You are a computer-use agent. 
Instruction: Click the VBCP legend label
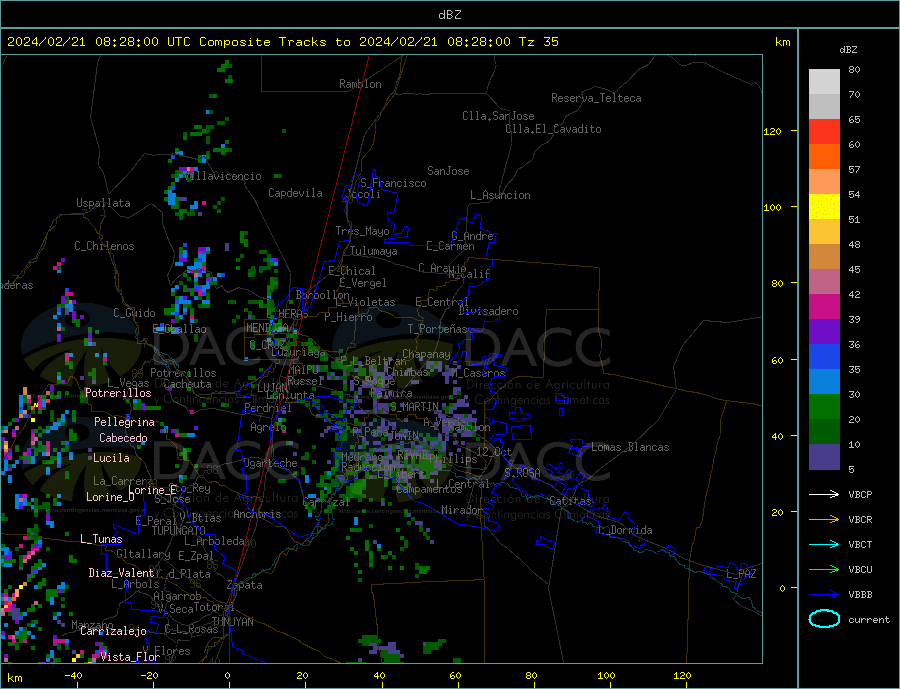pos(860,494)
